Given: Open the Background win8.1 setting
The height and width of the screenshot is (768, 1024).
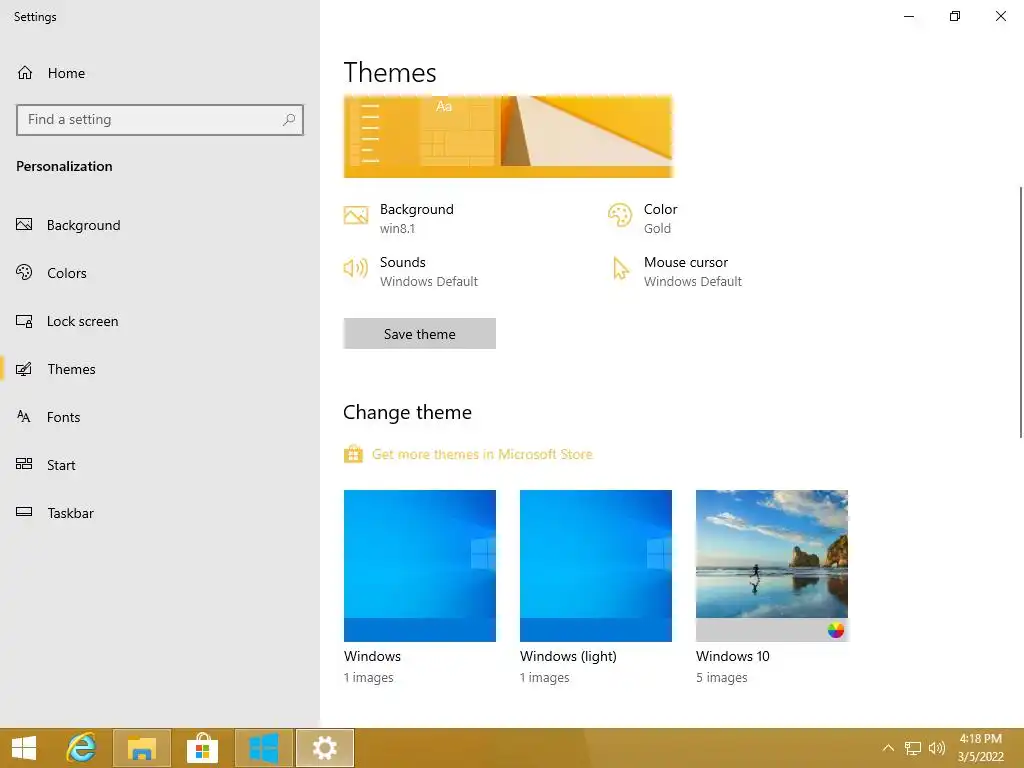Looking at the screenshot, I should pos(399,218).
